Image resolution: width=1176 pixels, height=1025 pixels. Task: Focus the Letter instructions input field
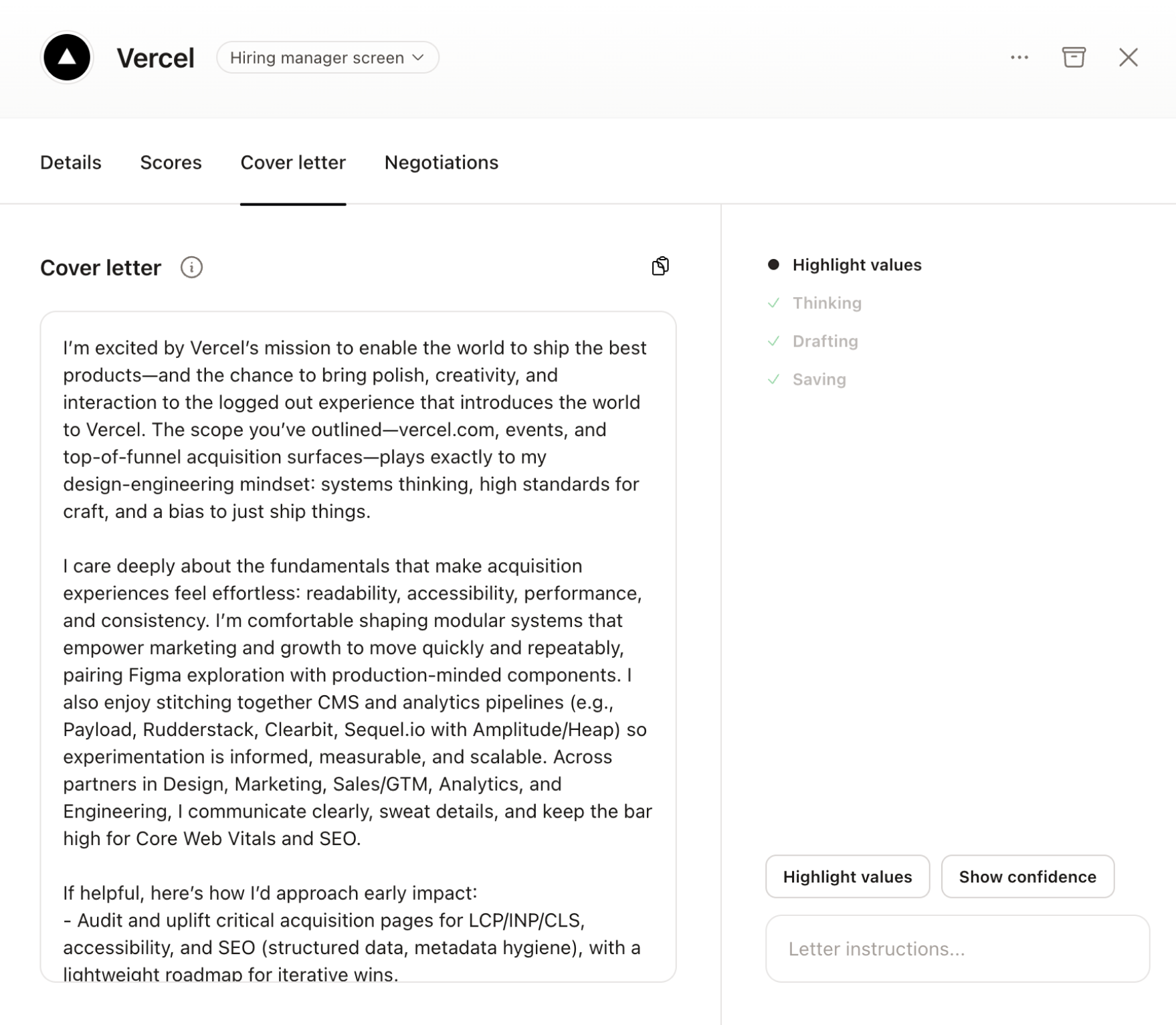957,949
